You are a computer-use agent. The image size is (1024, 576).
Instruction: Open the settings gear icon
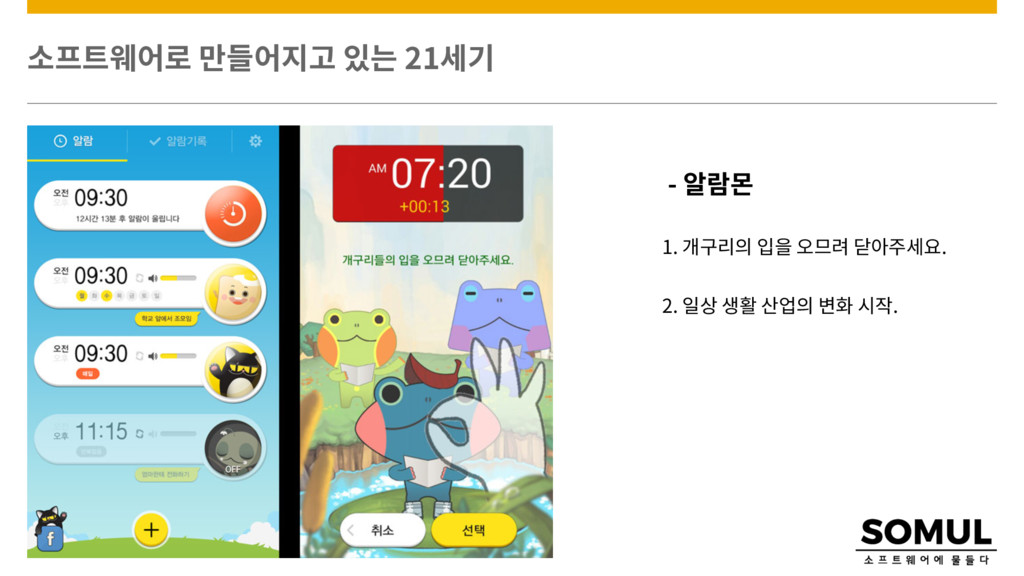pos(255,141)
